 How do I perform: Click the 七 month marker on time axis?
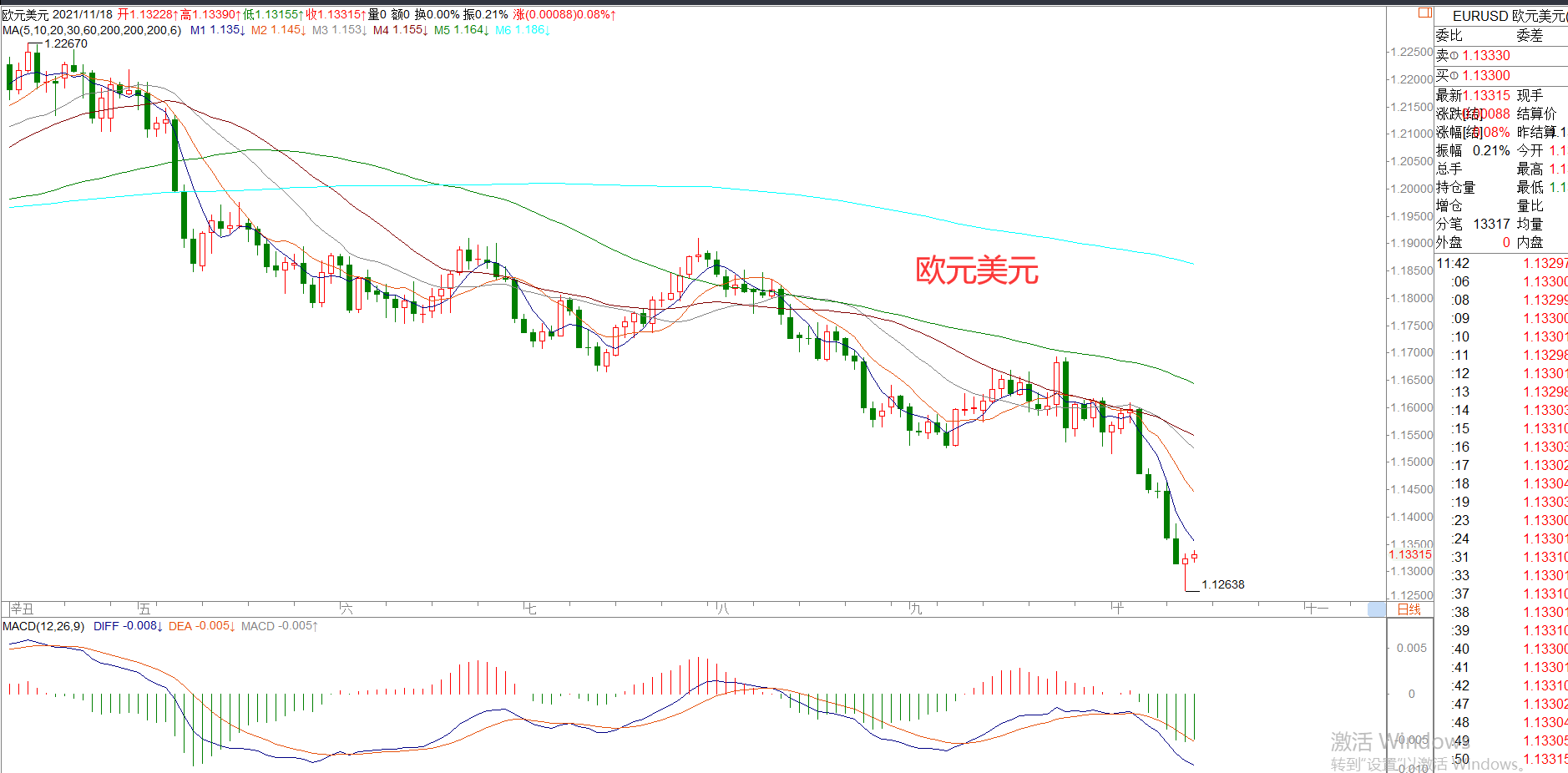(x=529, y=609)
